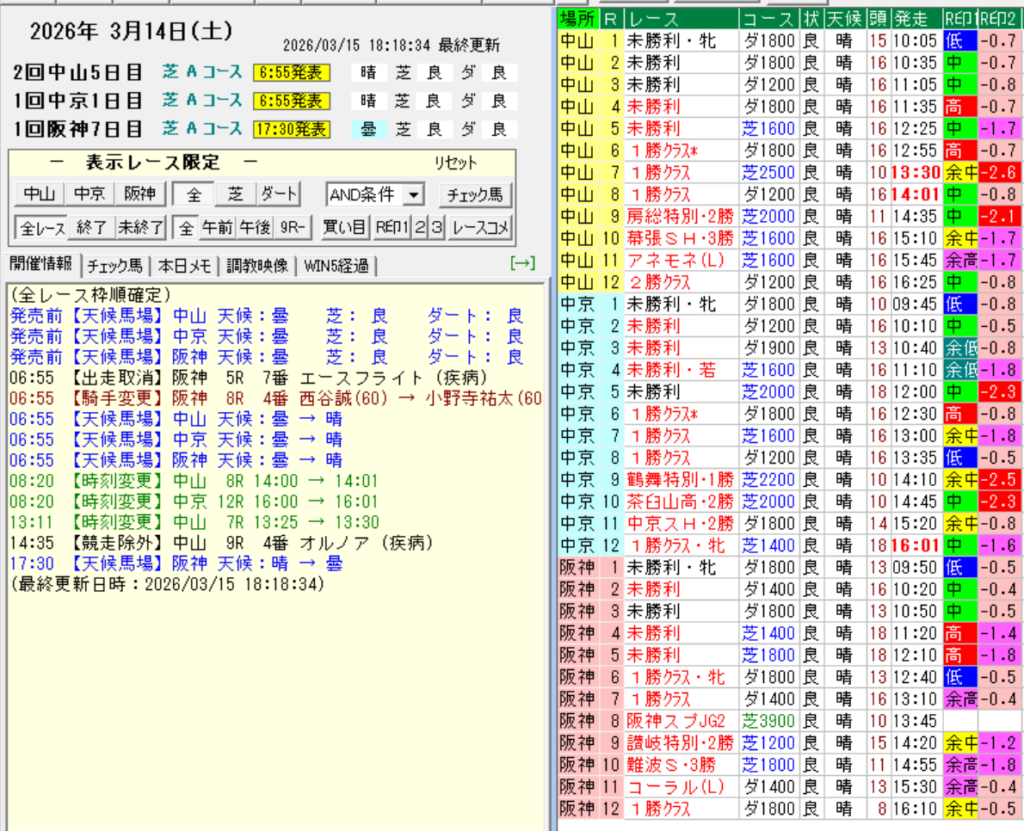
Task: Switch to the 調教映像 tab
Action: [256, 265]
